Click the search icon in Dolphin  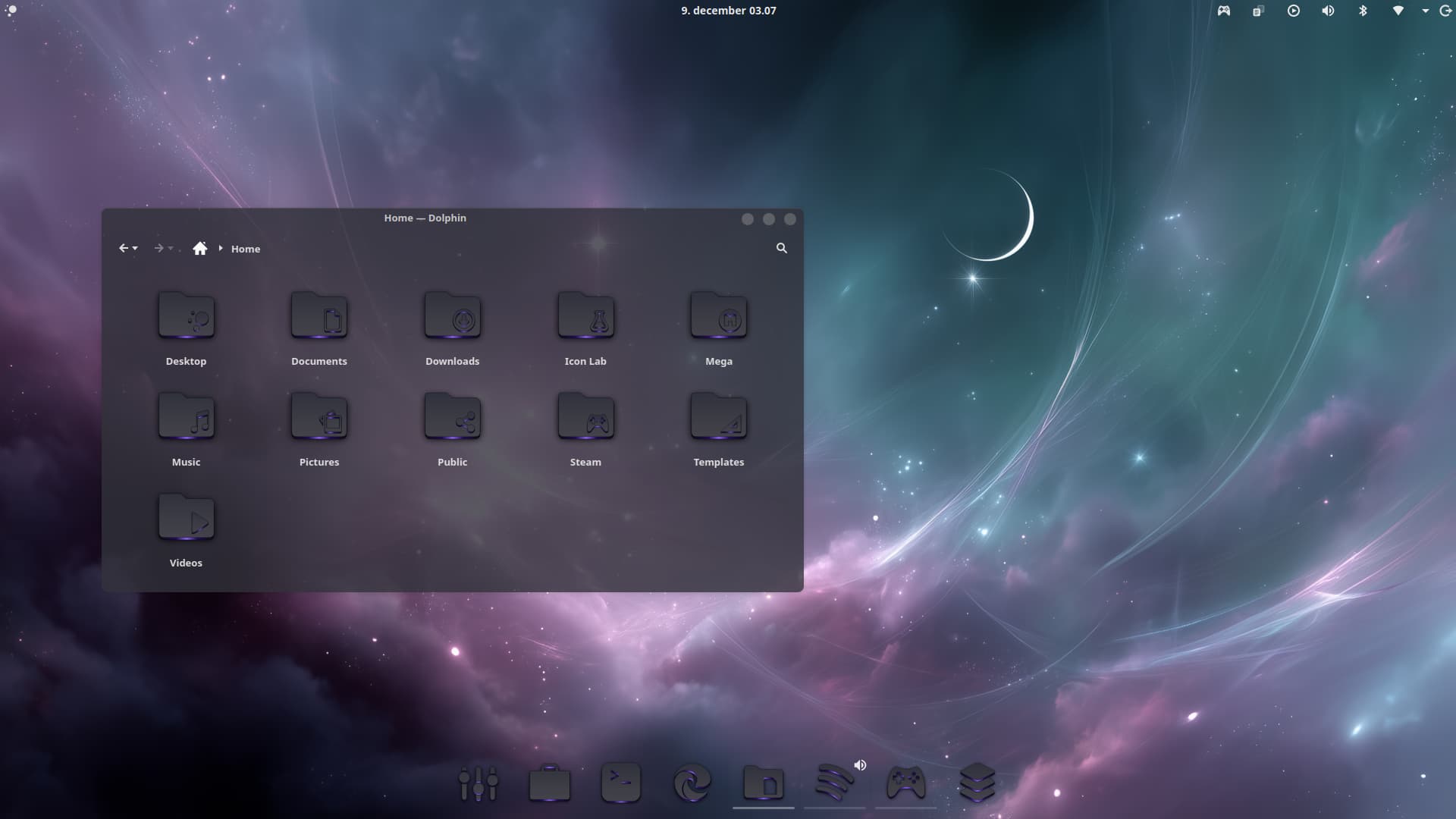tap(781, 248)
